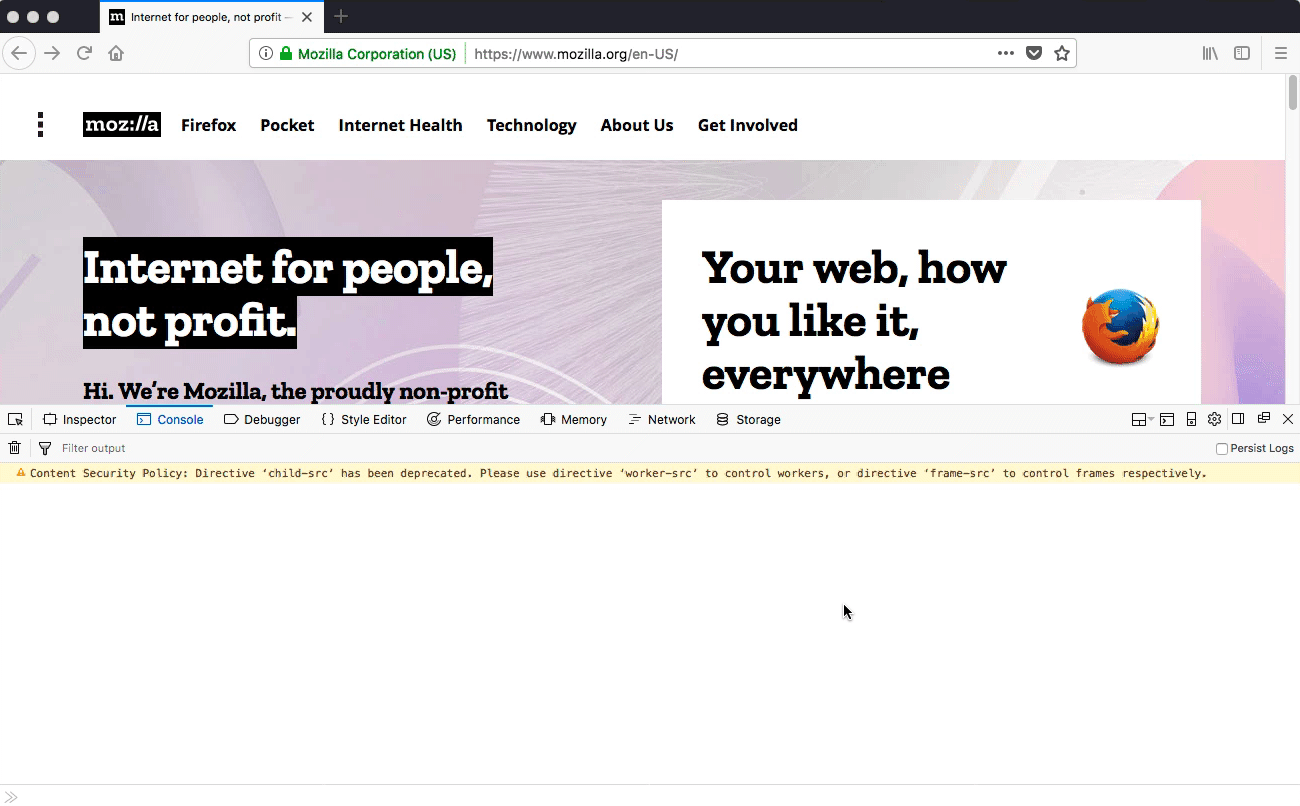Click the page vertical scrollbar thumb
Screen dimensions: 1300x806
1292,92
